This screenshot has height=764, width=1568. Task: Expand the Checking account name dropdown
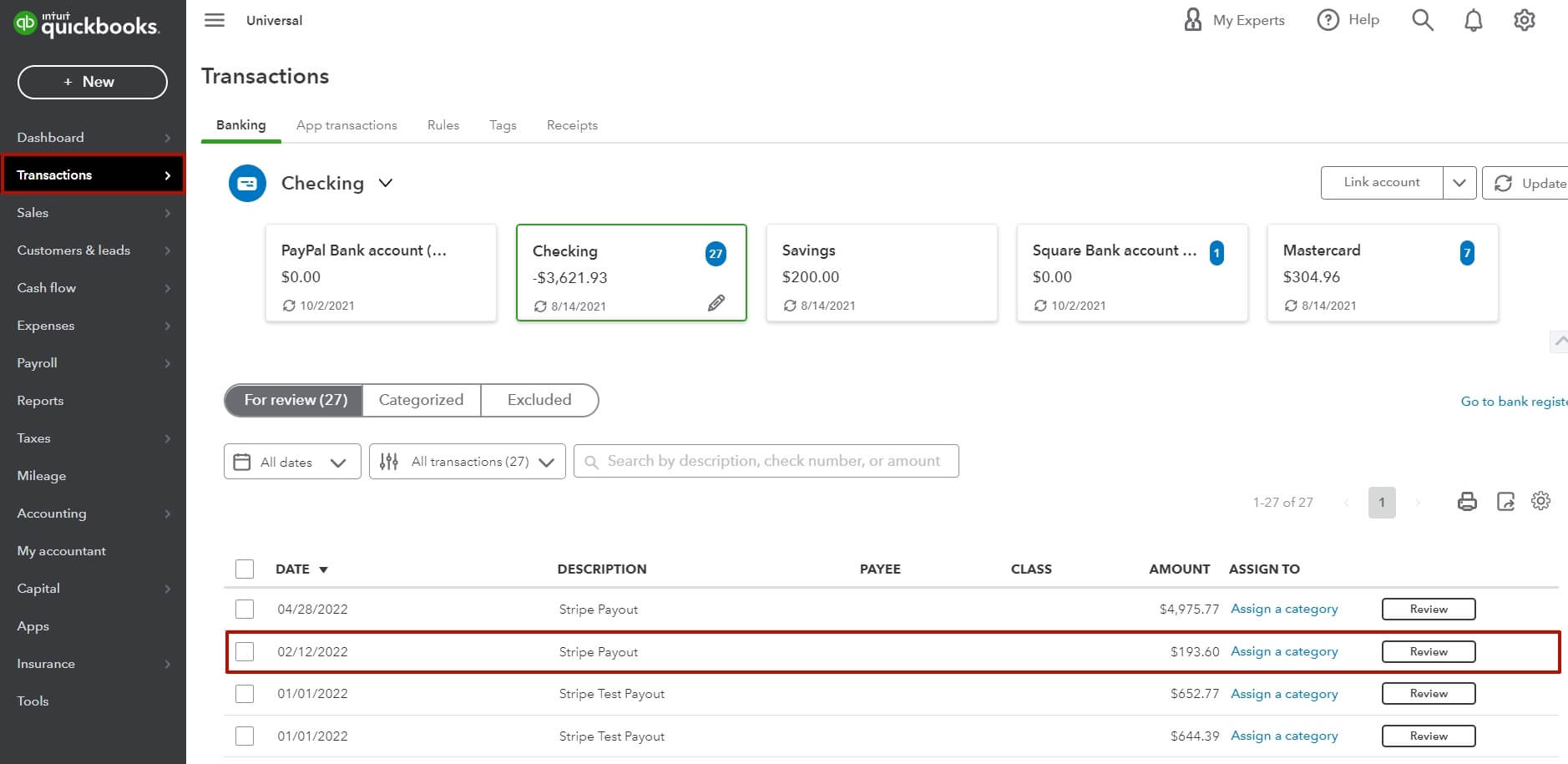[386, 183]
